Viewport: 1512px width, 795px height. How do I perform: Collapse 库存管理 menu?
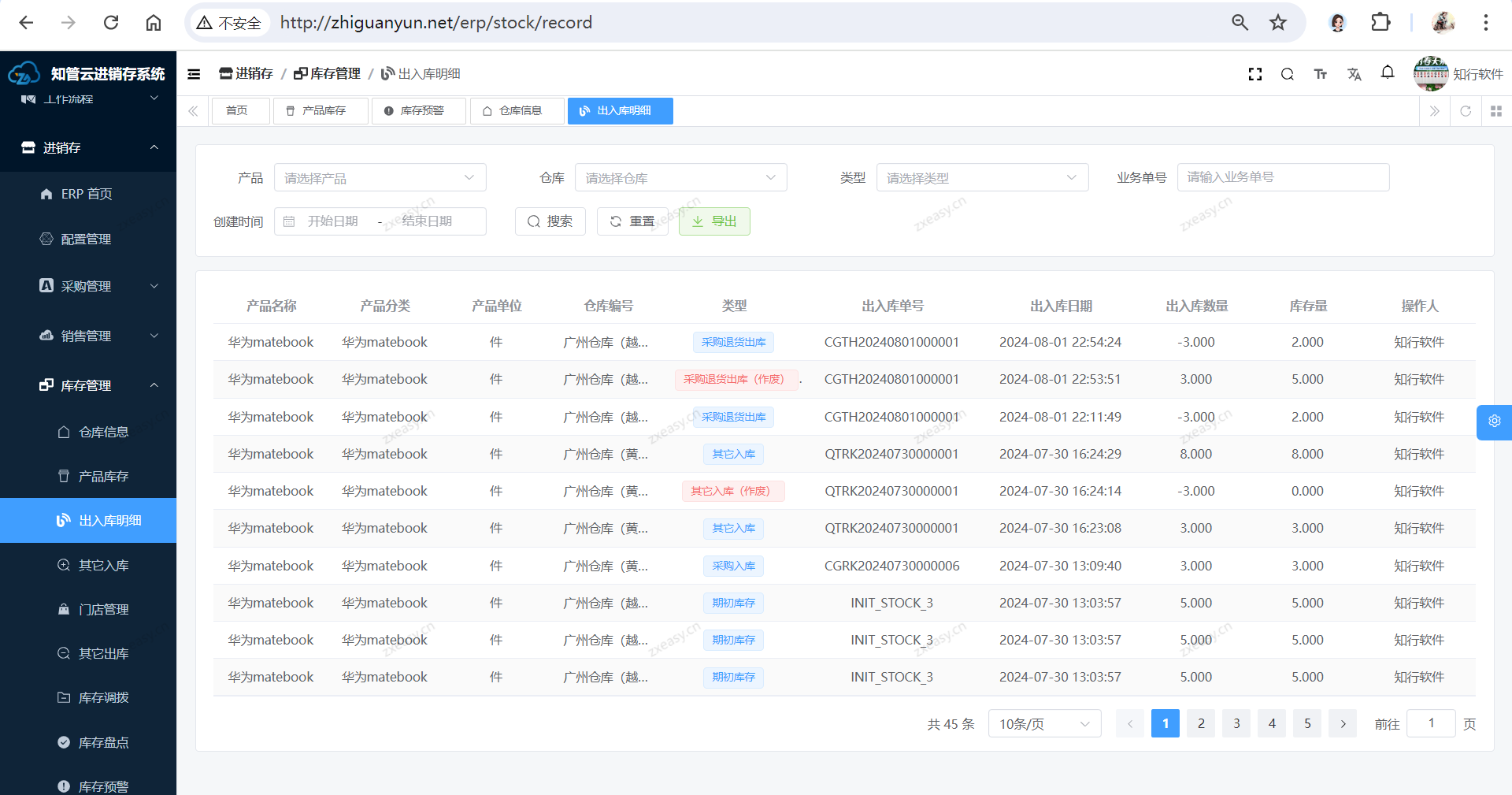[88, 385]
